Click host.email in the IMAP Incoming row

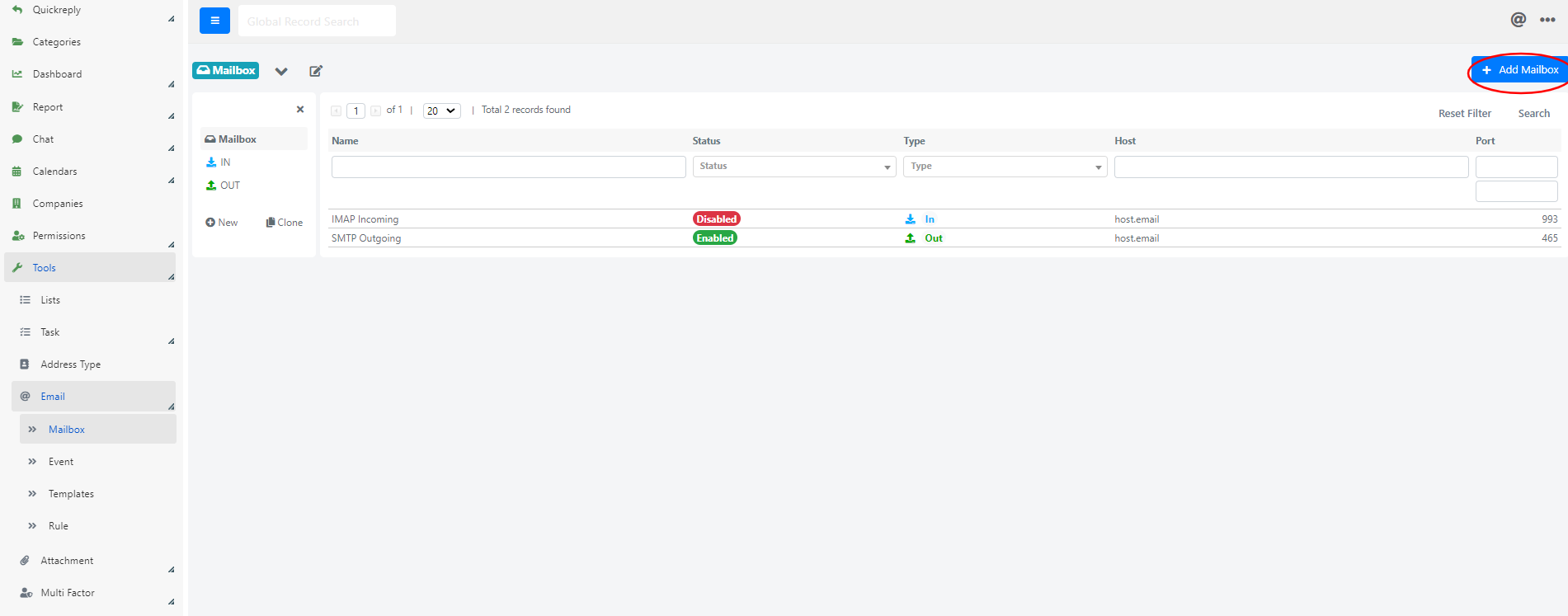(1137, 219)
